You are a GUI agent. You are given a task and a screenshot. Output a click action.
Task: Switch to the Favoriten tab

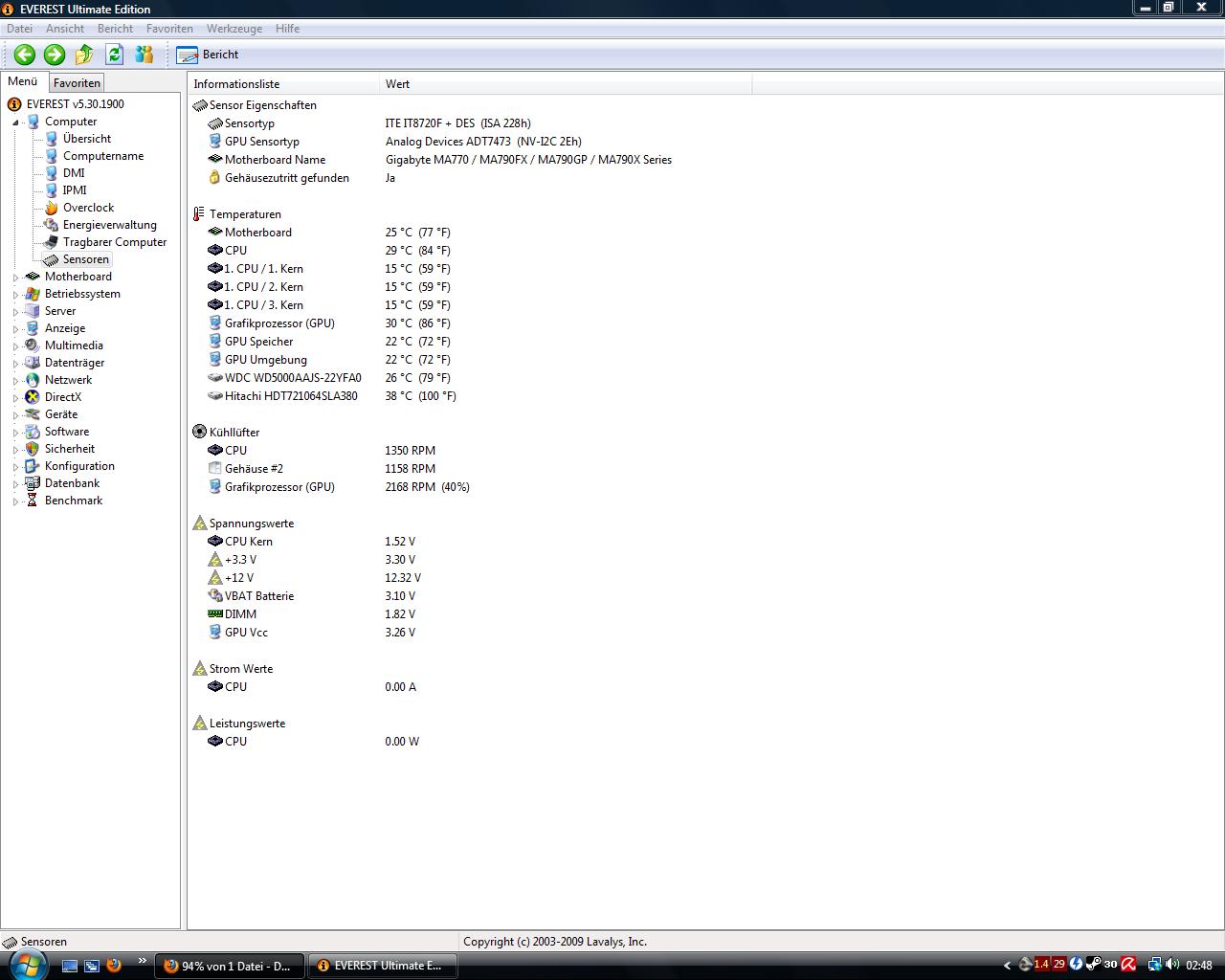[x=77, y=83]
